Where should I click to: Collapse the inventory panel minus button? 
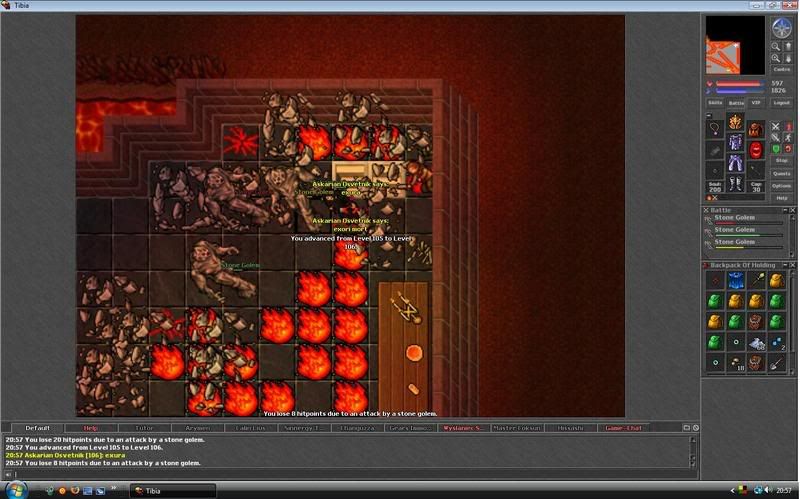click(709, 116)
